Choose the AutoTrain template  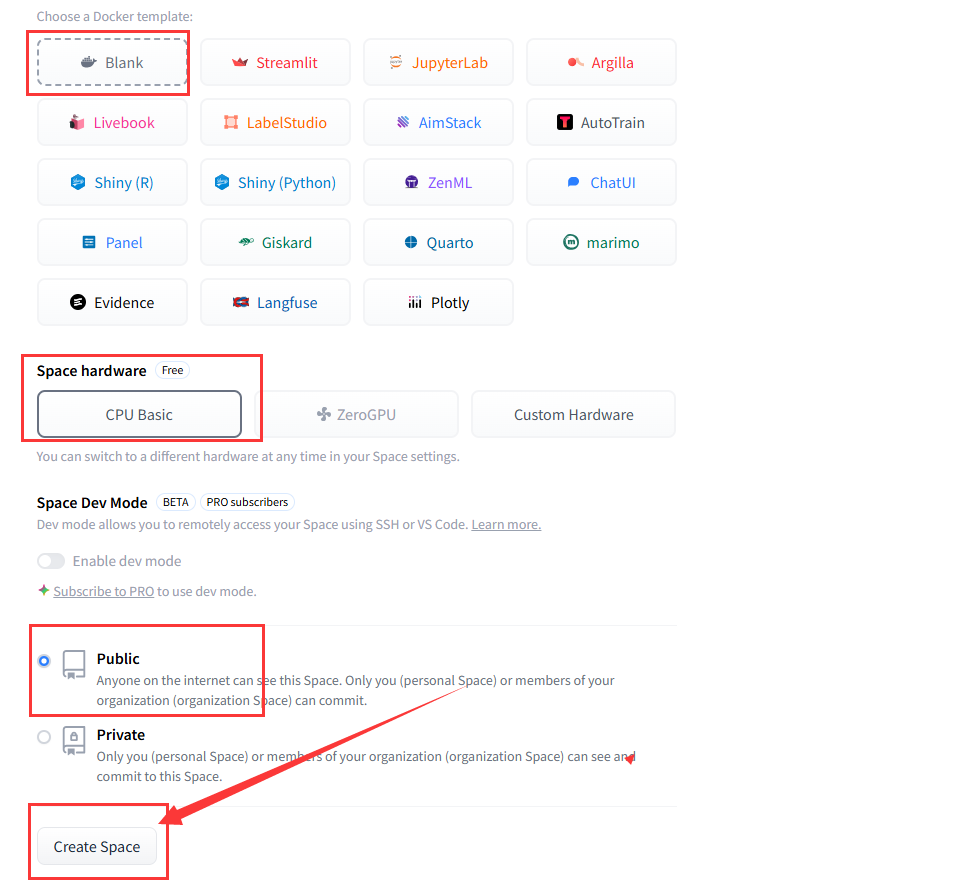point(601,122)
